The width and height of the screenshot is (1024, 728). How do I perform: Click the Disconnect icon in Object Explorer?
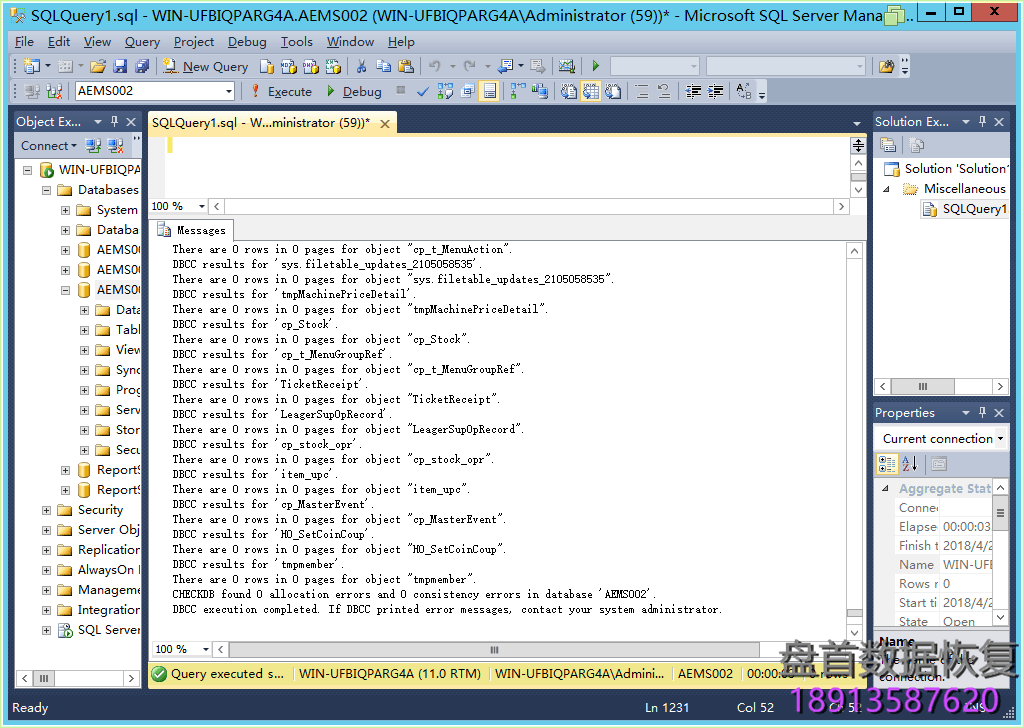[x=116, y=146]
